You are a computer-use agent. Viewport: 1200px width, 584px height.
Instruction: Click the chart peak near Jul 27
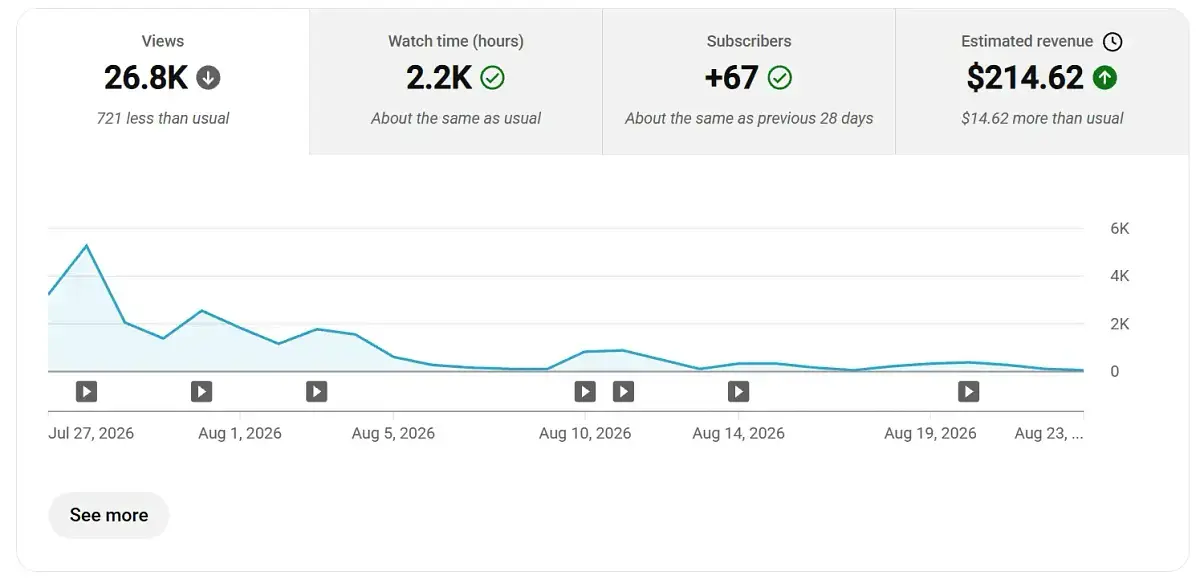87,245
